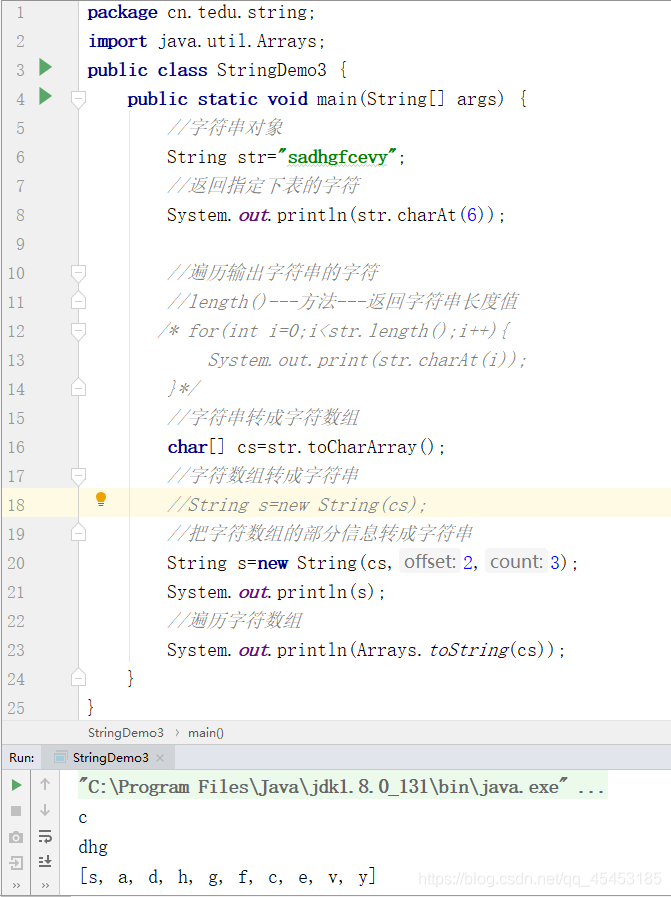Click the down arrow in the Run console toolbar

(x=45, y=811)
